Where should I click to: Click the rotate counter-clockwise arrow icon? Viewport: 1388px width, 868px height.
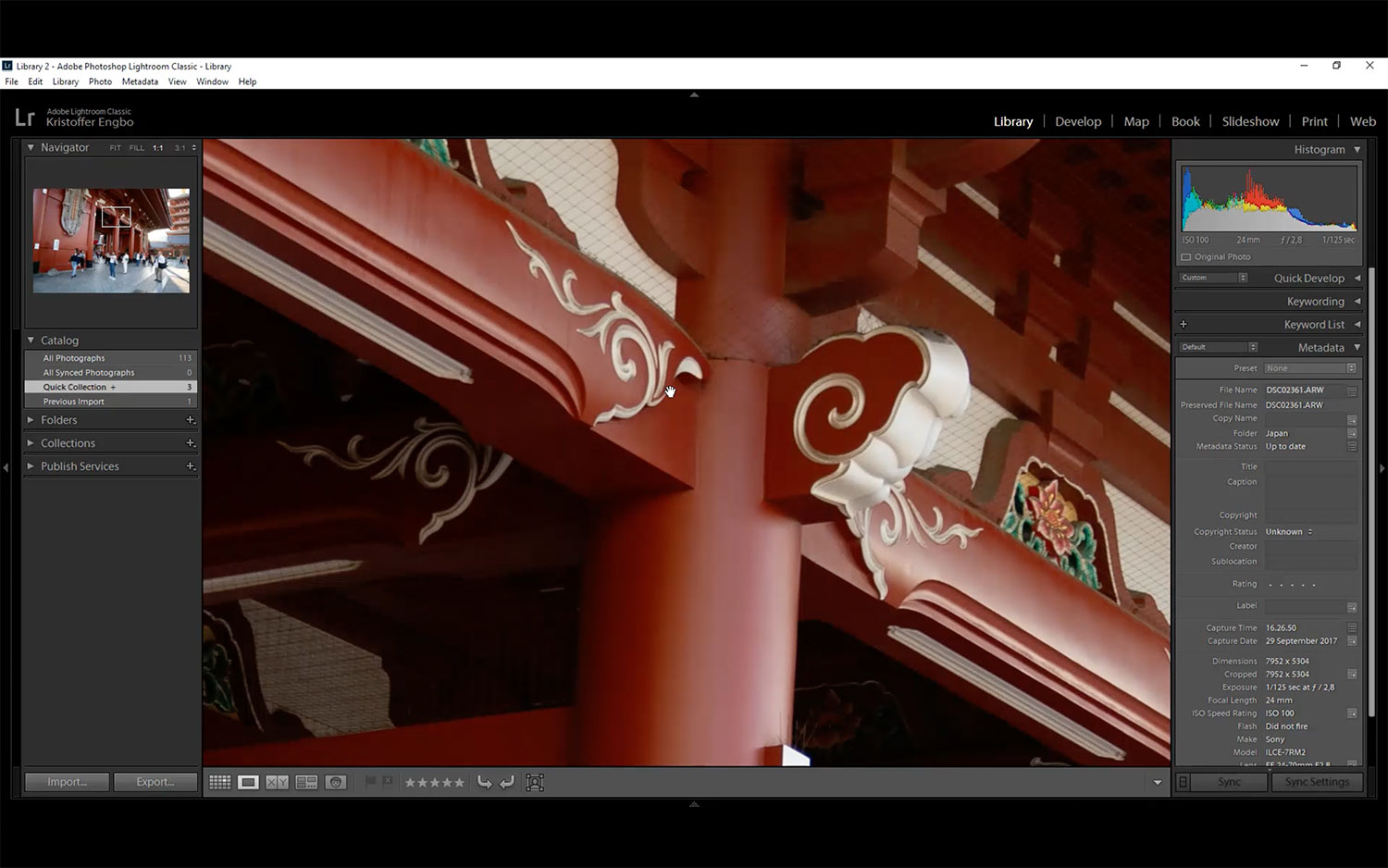tap(484, 782)
